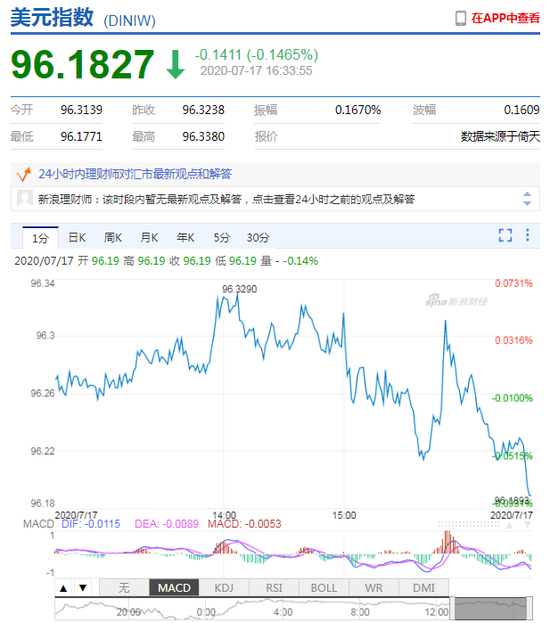Click the right handle of the time range slider
This screenshot has height=623, width=550.
click(x=530, y=608)
